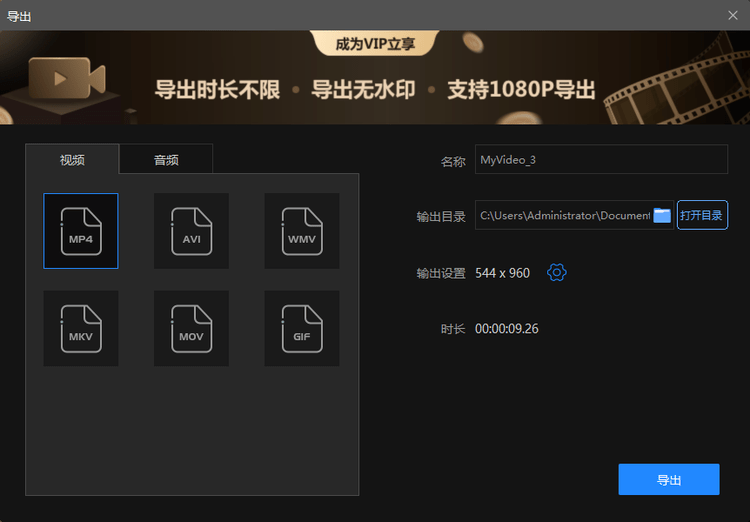Click the 544 x 960 resolution value
Viewport: 750px width, 522px height.
click(x=502, y=272)
